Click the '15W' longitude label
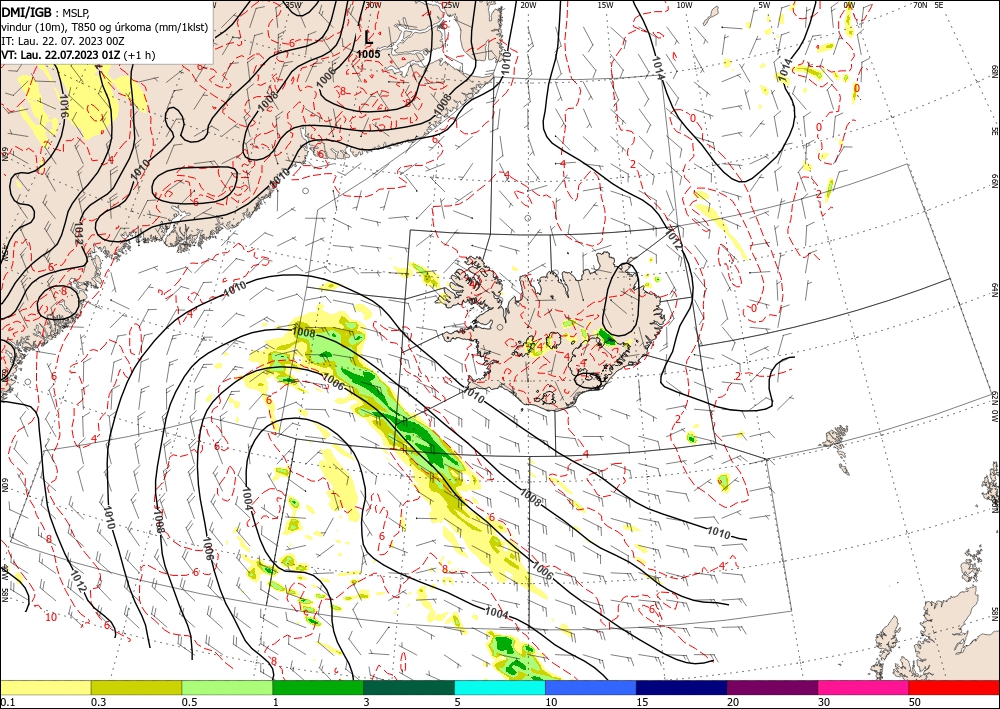This screenshot has width=1000, height=709. [606, 5]
